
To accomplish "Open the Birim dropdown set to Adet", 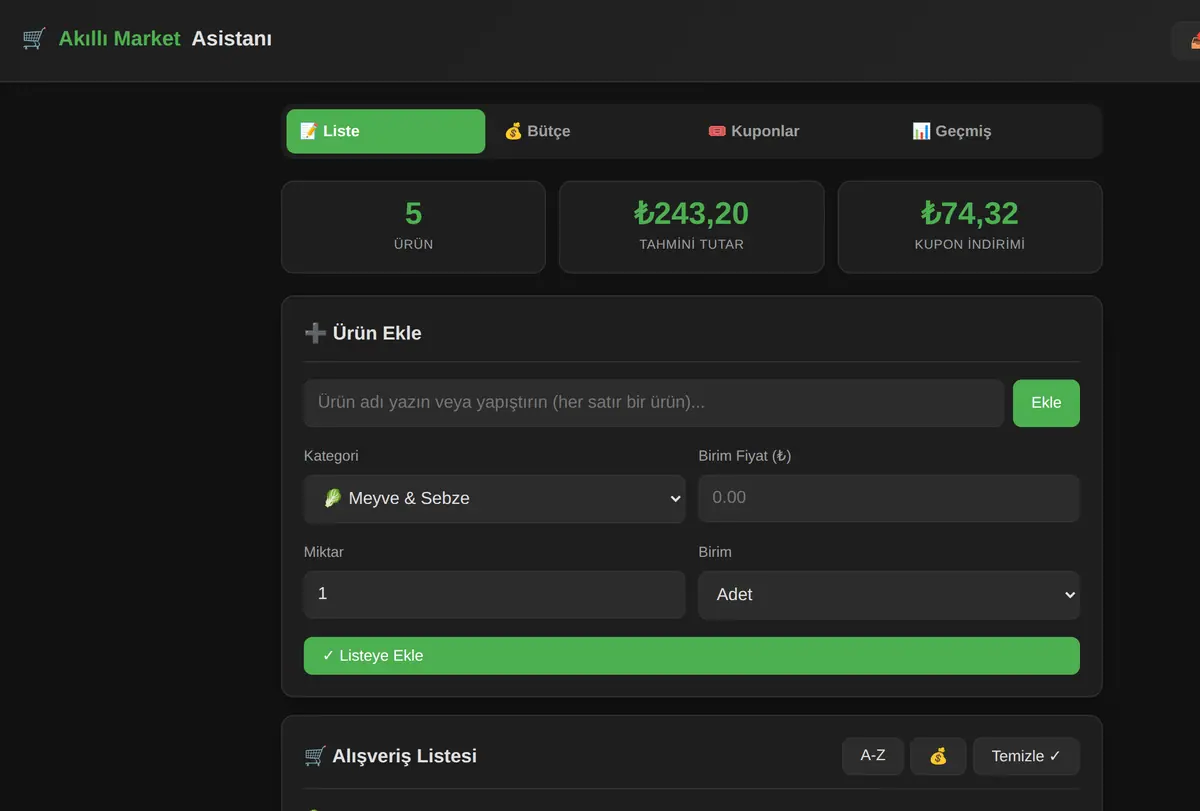I will click(889, 594).
